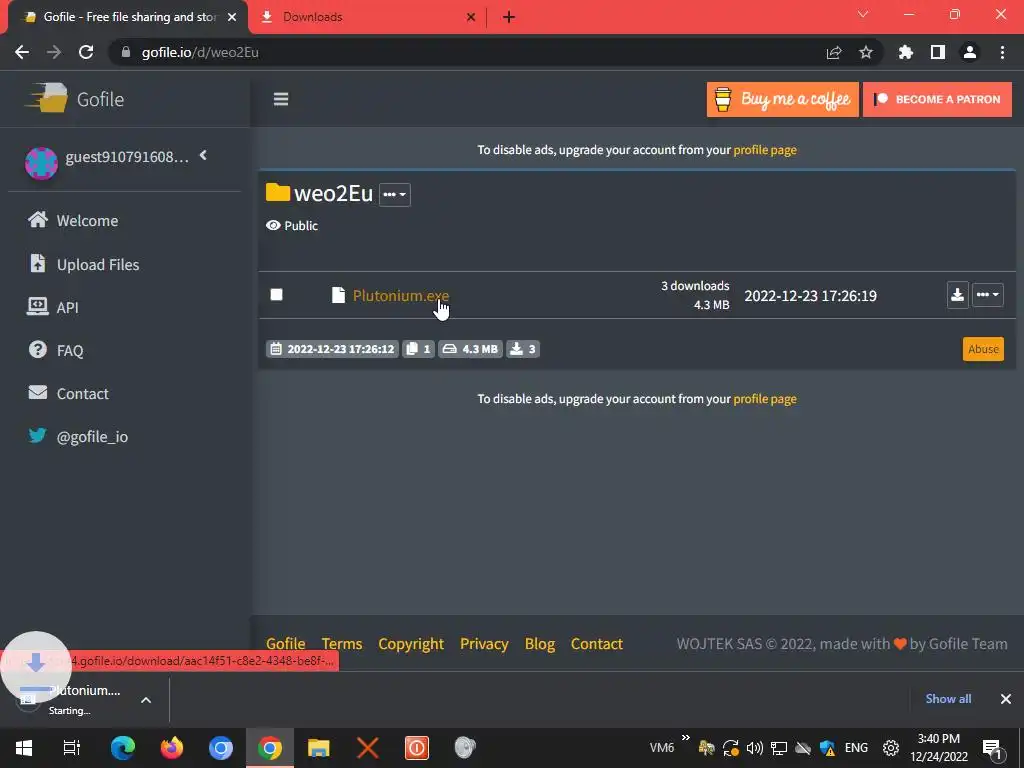This screenshot has width=1024, height=768.
Task: Open the settings gear in system tray
Action: (x=891, y=748)
